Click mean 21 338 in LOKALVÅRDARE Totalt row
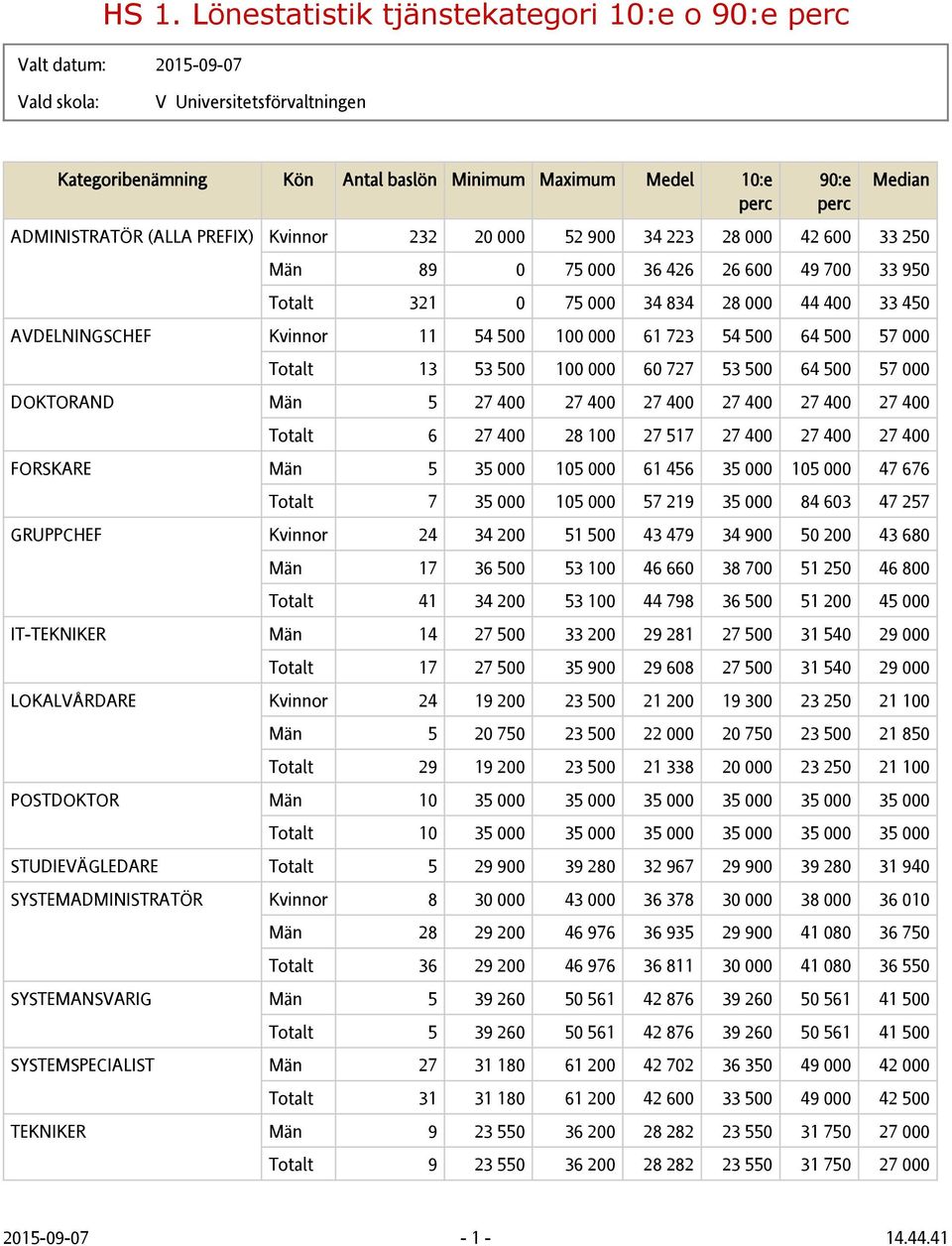The image size is (952, 1246). [668, 767]
